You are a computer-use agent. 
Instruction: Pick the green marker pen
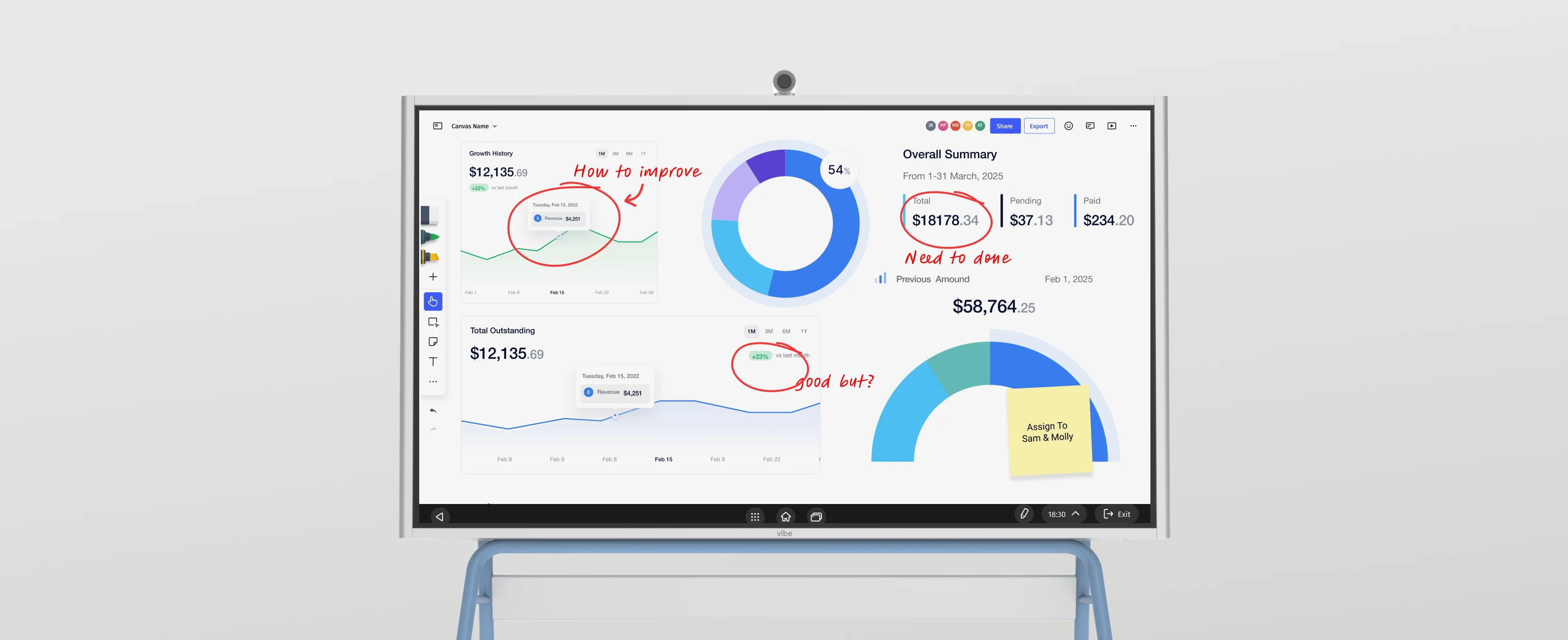click(x=430, y=237)
